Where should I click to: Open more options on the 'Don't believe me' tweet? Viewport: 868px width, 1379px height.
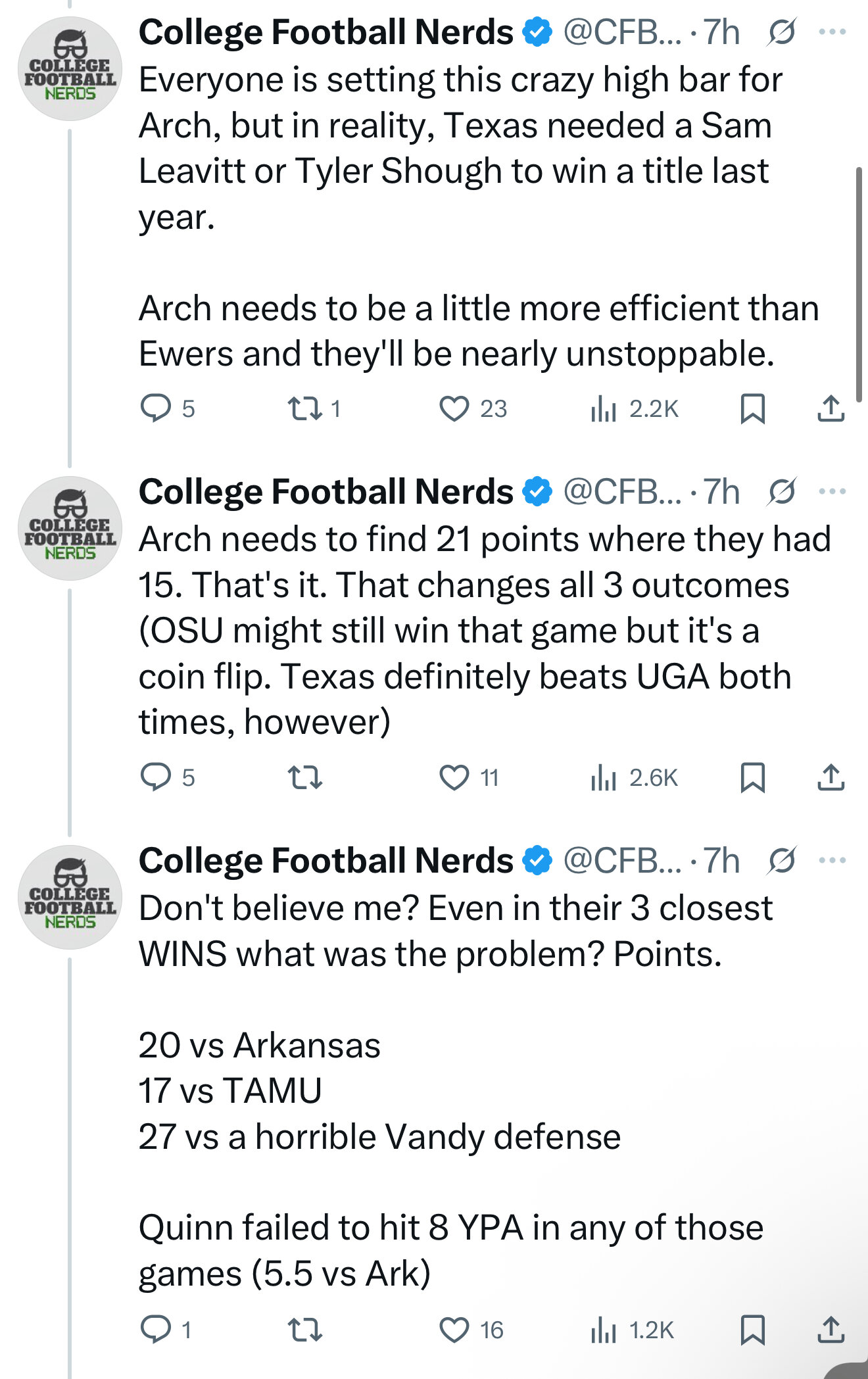832,860
